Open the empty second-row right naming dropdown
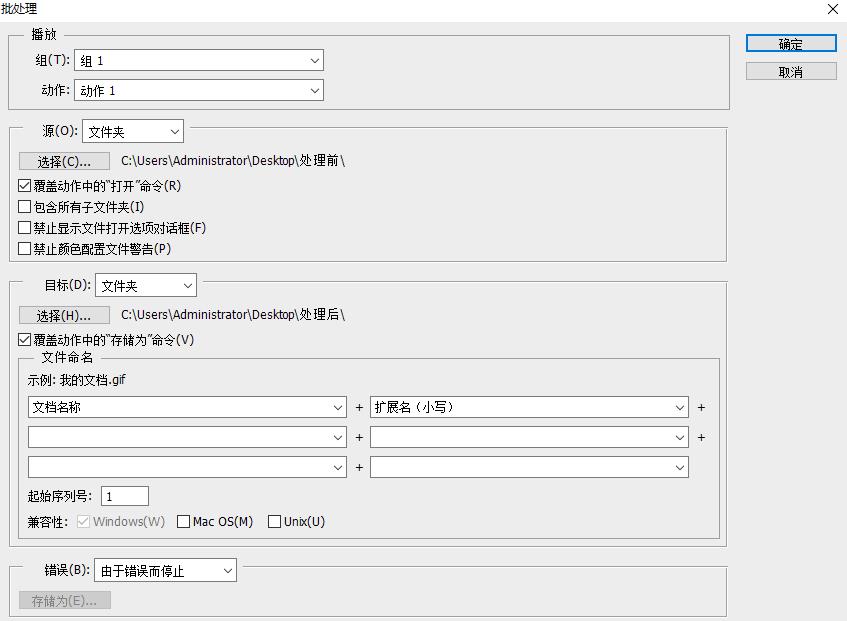The height and width of the screenshot is (621, 847). coord(529,437)
